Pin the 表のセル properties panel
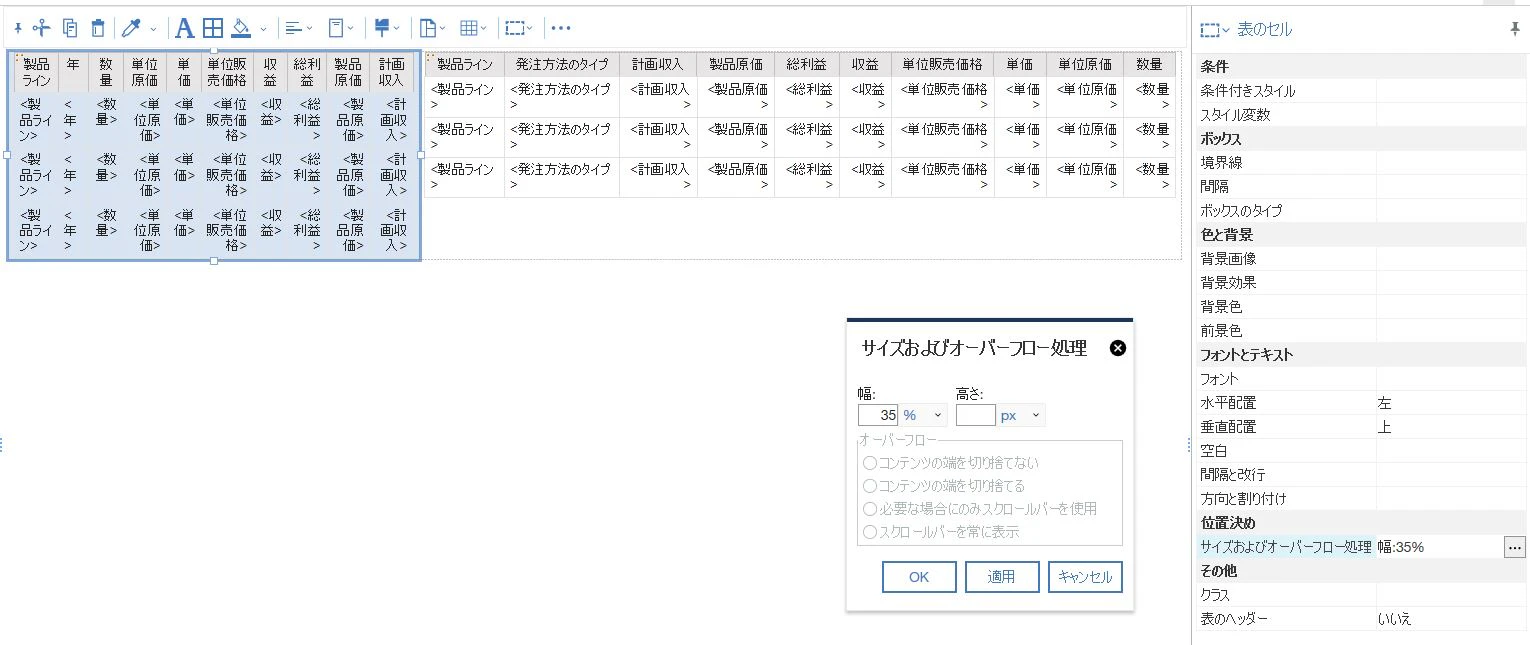 coord(1515,30)
